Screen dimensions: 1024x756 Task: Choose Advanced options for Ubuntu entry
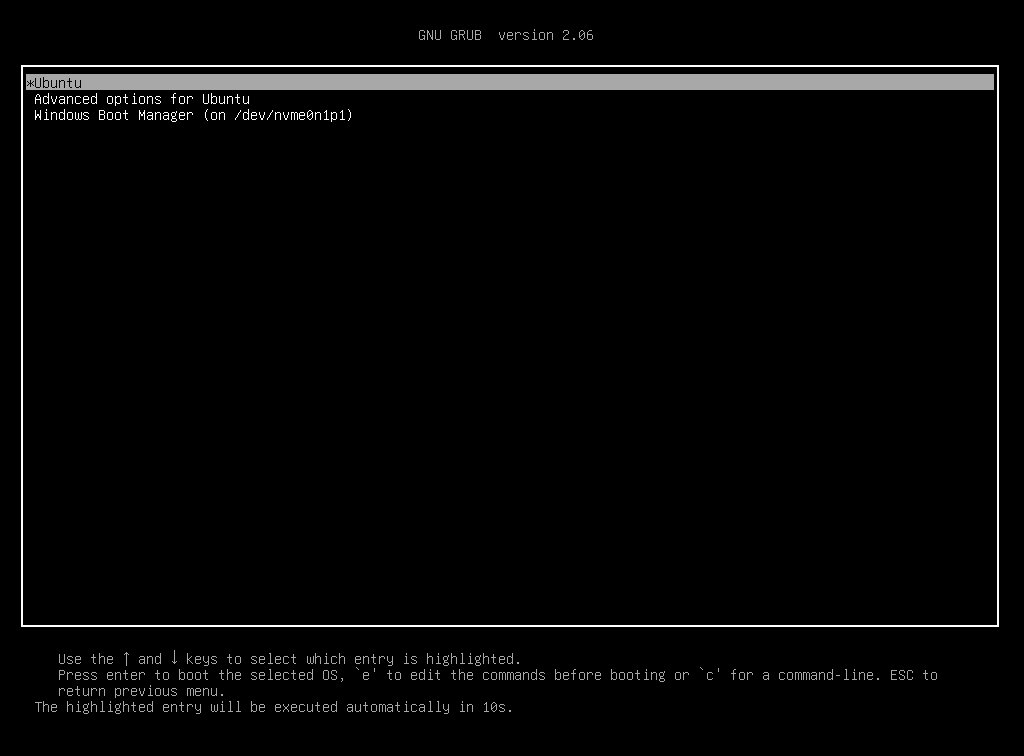tap(141, 99)
